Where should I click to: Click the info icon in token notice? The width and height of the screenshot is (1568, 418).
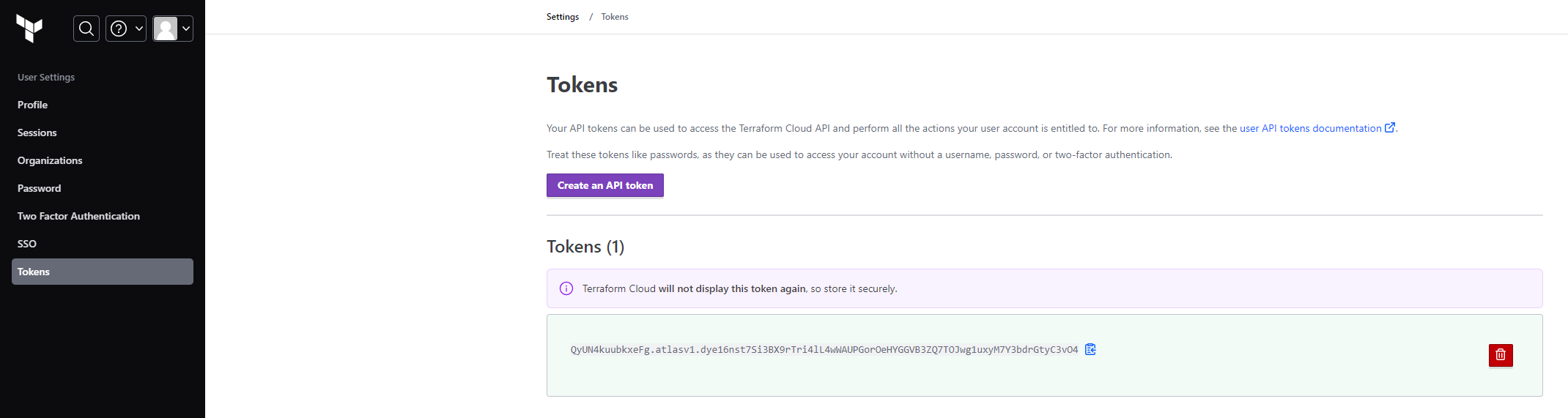point(566,288)
